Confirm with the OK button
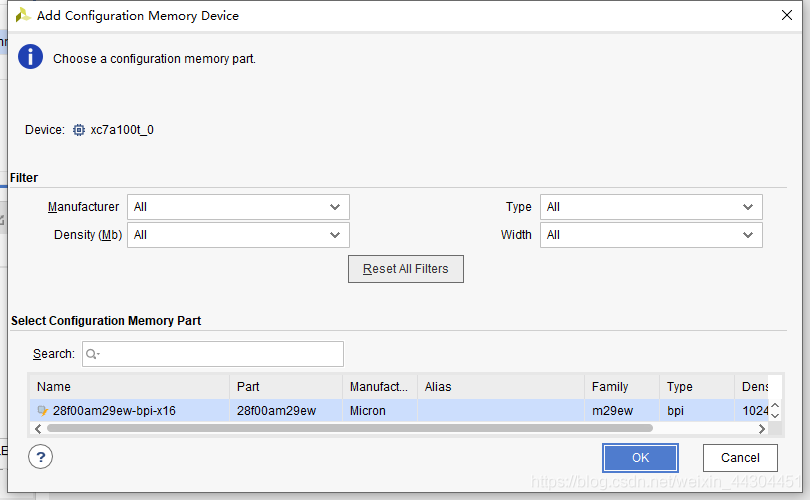This screenshot has height=500, width=810. click(x=640, y=458)
